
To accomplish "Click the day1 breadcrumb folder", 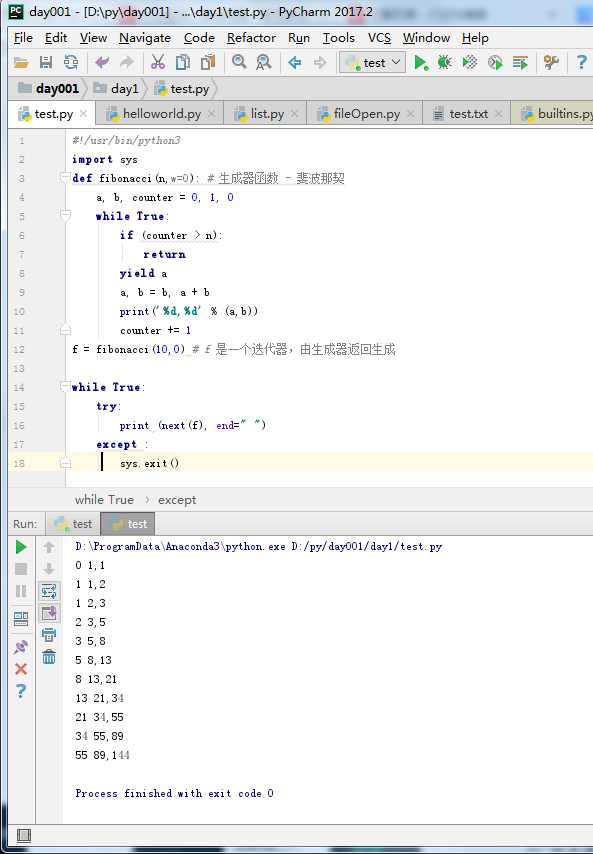I will point(116,88).
